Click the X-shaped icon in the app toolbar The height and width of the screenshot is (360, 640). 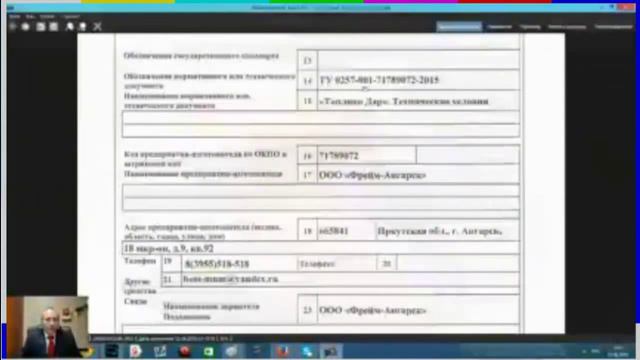point(97,27)
